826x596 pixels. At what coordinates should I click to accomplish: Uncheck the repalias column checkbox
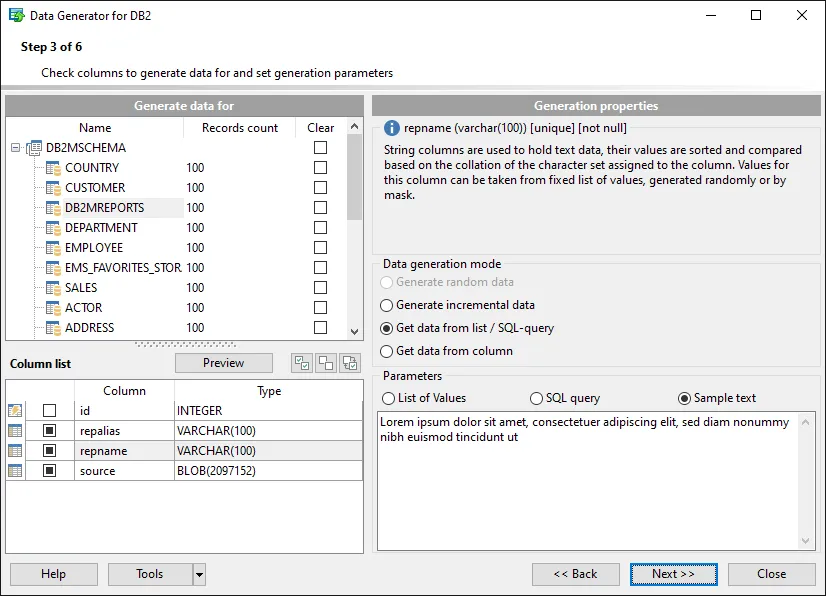coord(50,431)
